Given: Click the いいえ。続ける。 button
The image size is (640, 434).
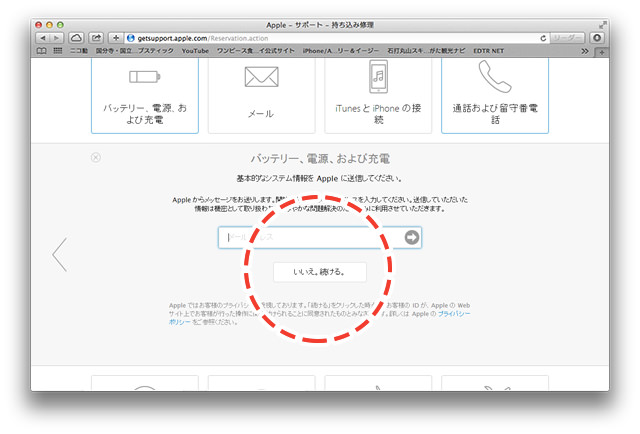Looking at the screenshot, I should click(x=320, y=272).
